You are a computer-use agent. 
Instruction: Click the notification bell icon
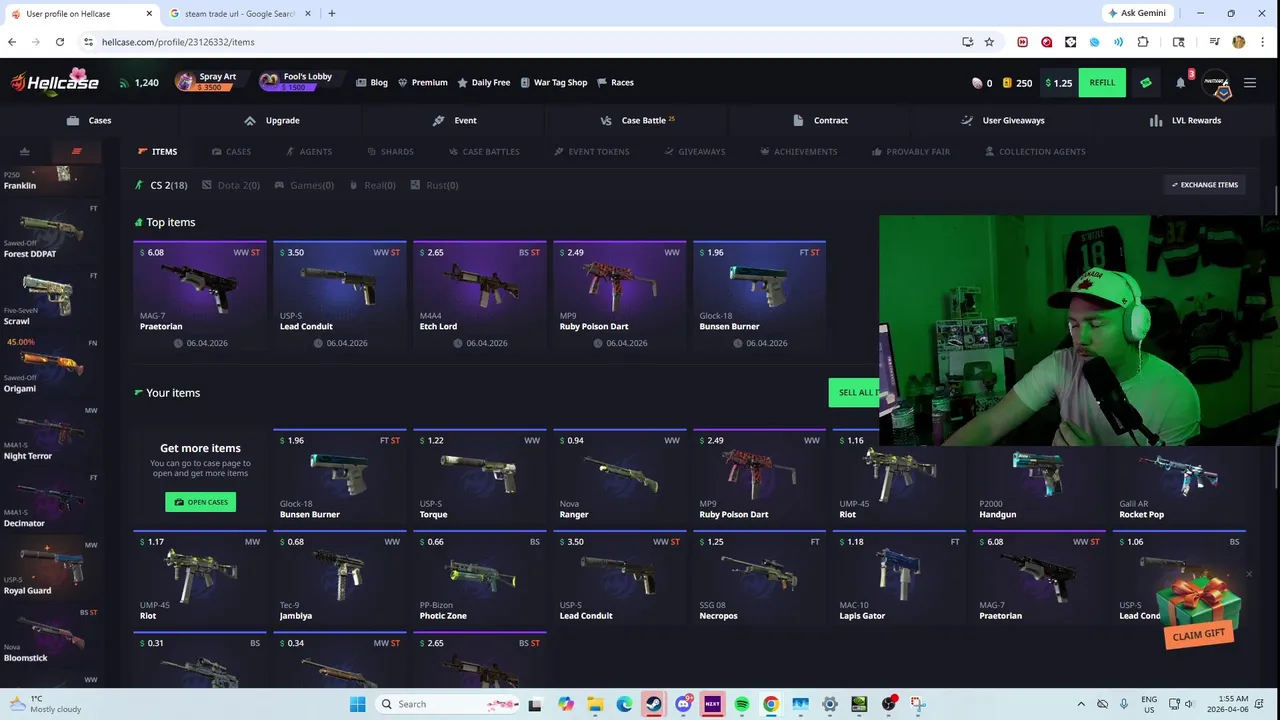point(1181,82)
